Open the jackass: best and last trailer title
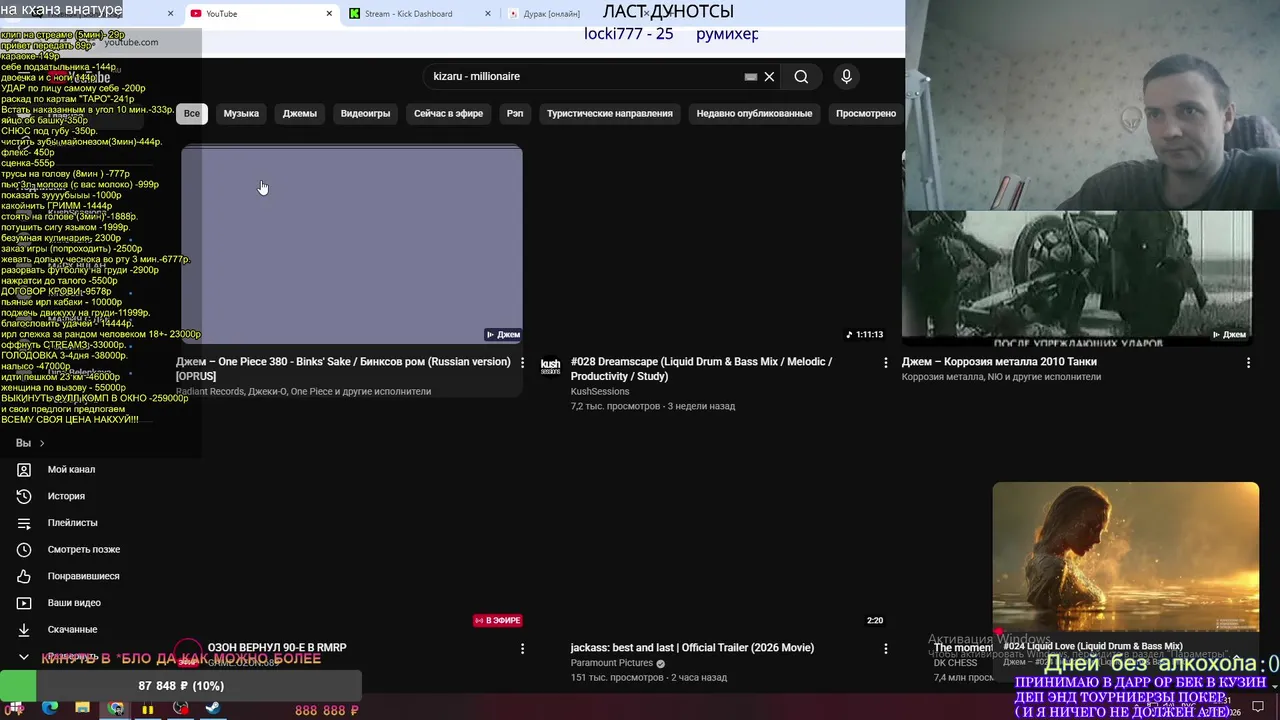1280x720 pixels. pyautogui.click(x=692, y=648)
